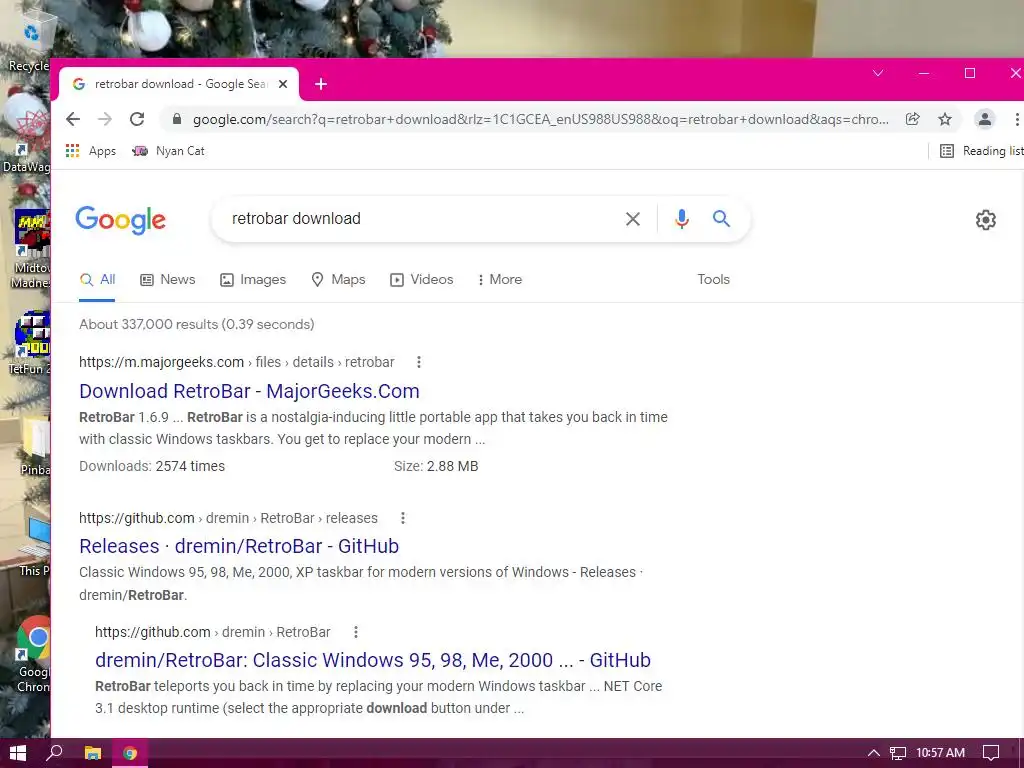Bookmark this page with the star icon
The width and height of the screenshot is (1024, 768).
945,119
